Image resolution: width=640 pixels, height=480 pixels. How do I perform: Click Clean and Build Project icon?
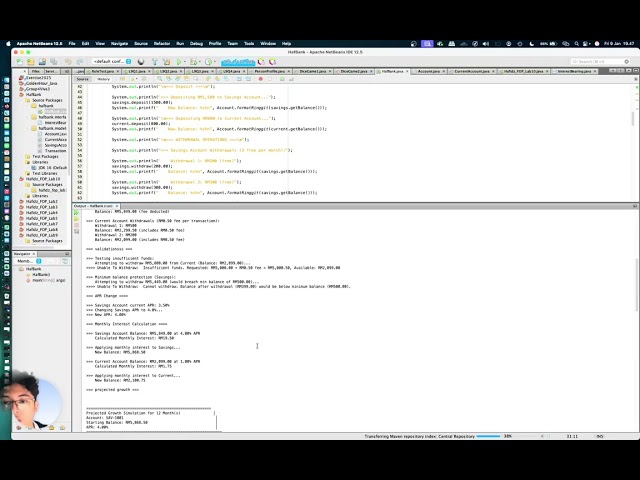coord(167,62)
